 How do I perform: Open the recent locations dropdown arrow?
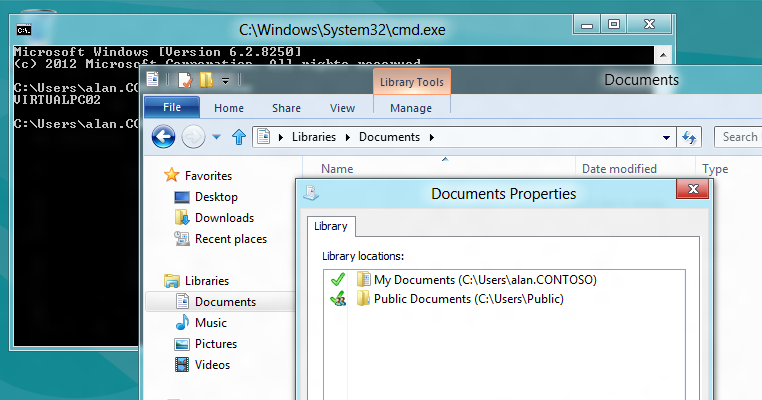point(216,137)
